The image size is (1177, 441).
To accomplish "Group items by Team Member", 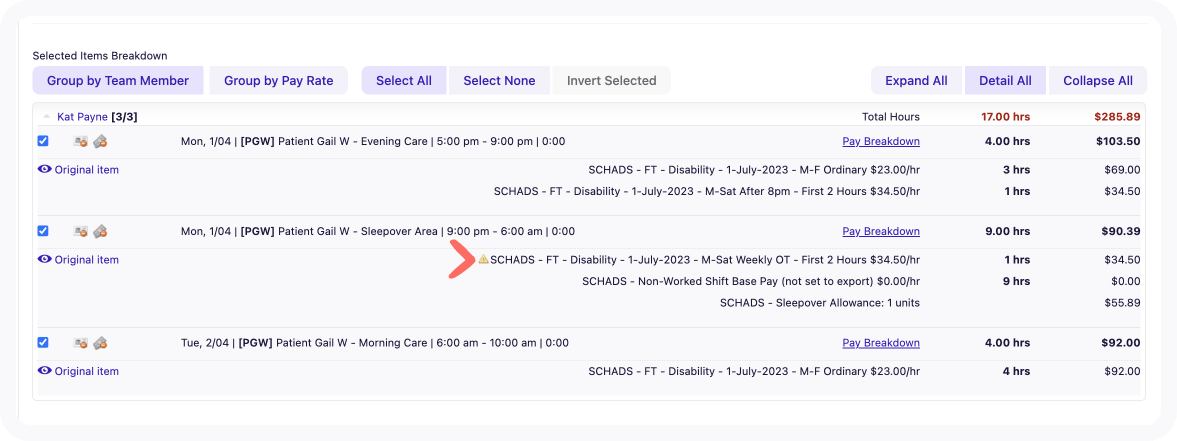I will click(x=118, y=80).
